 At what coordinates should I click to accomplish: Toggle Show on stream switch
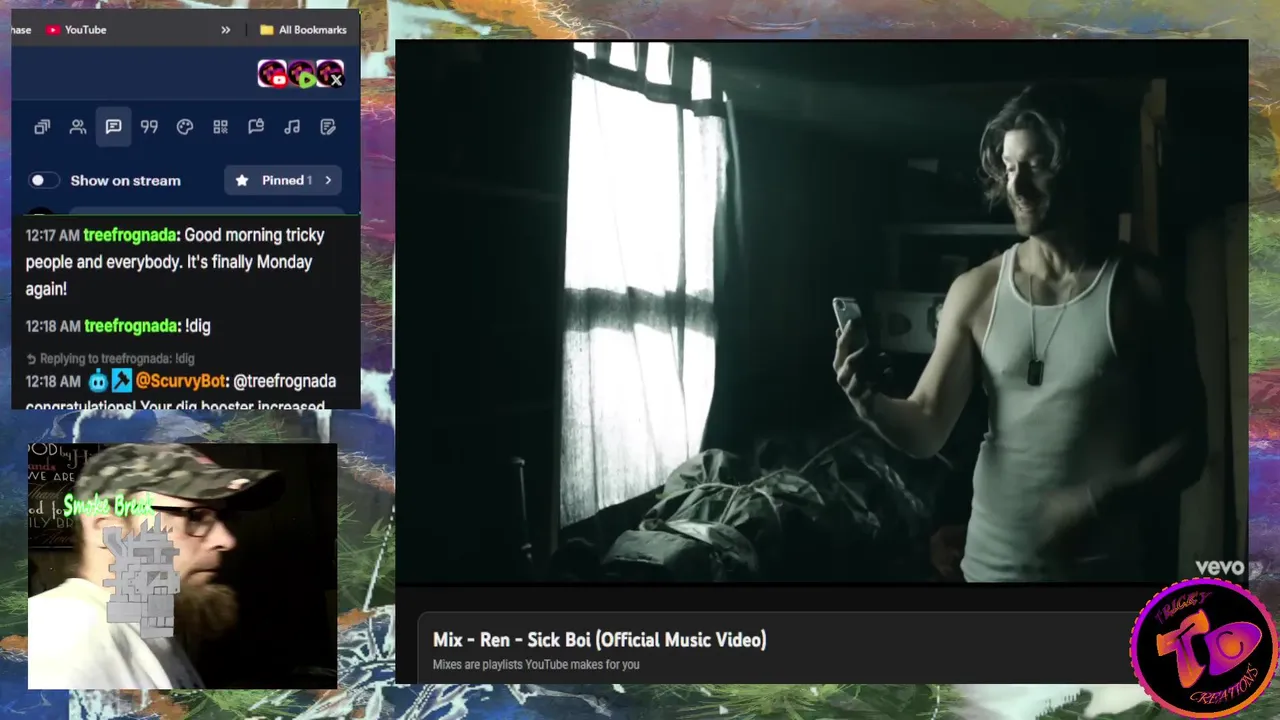(x=43, y=181)
